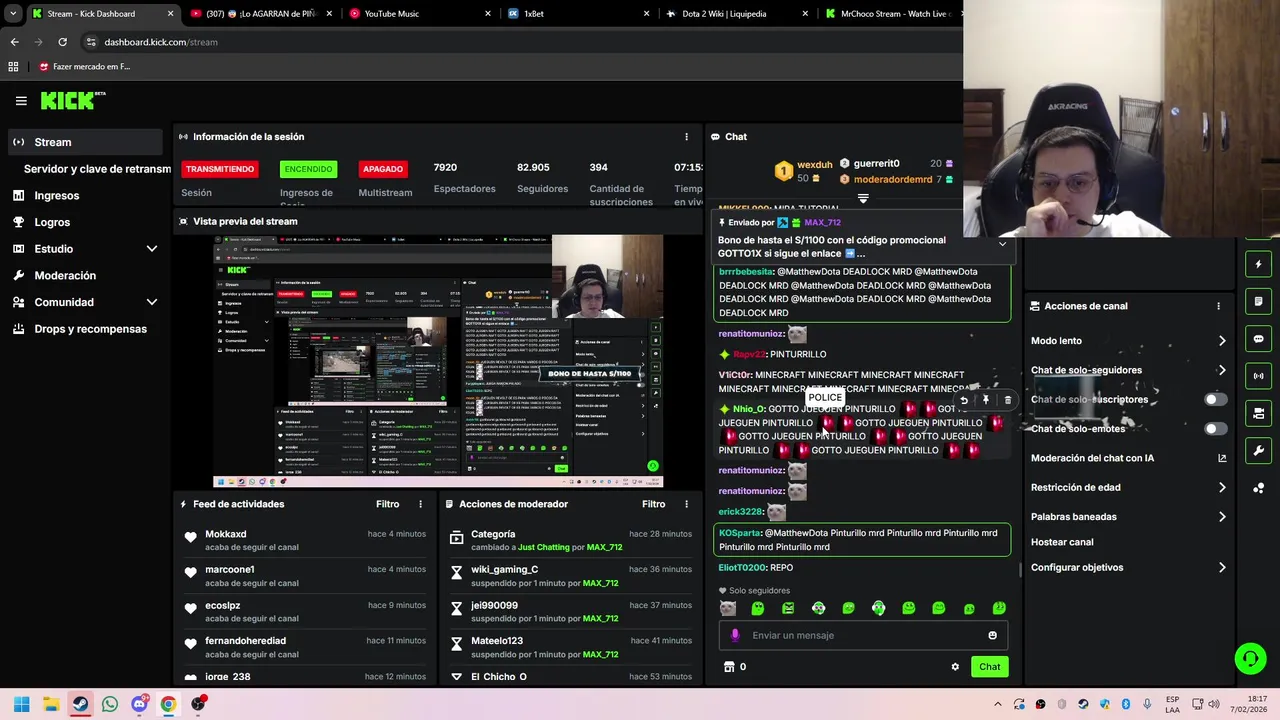
Task: Switch to YouTube Music browser tab
Action: pos(420,14)
